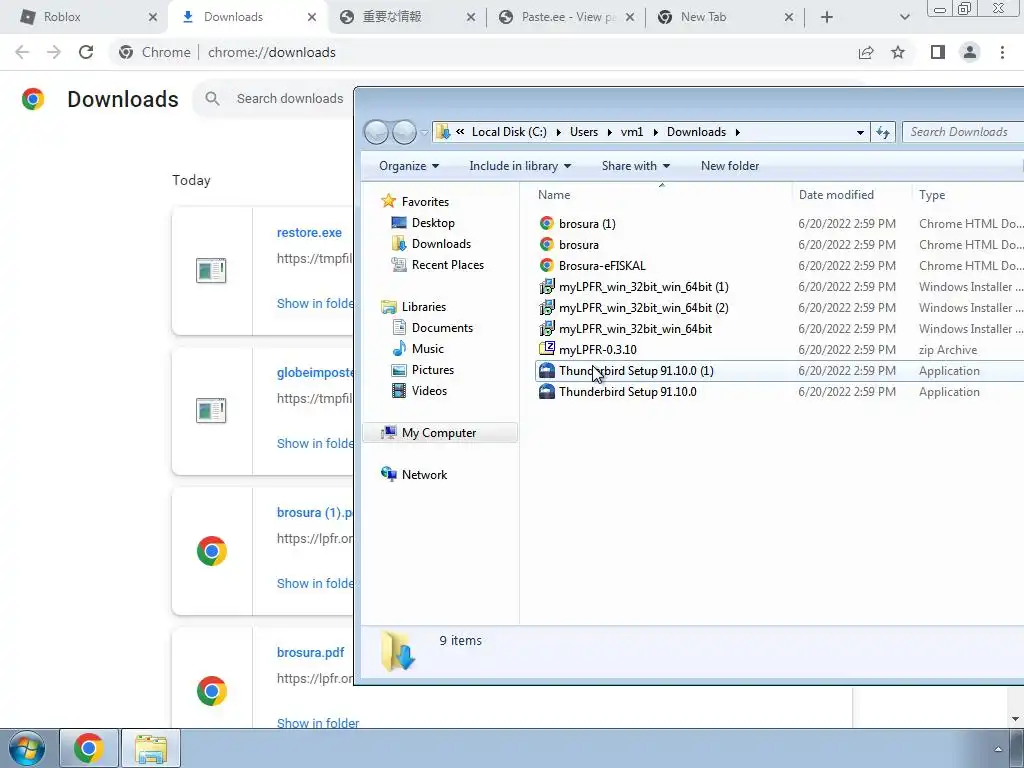Click Explorer forward navigation button
1024x768 pixels.
point(404,132)
